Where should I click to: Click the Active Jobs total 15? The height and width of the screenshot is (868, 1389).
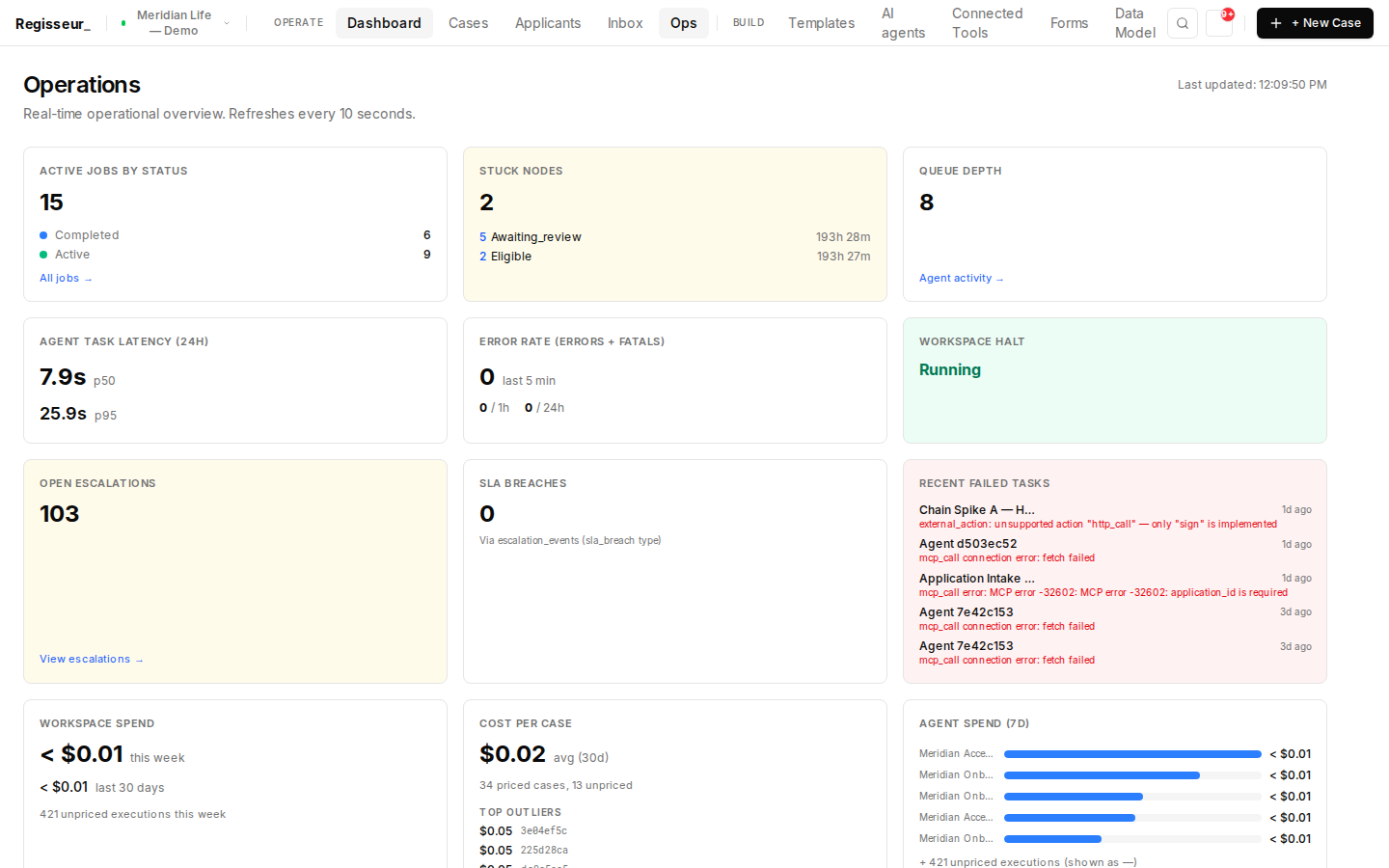point(51,203)
